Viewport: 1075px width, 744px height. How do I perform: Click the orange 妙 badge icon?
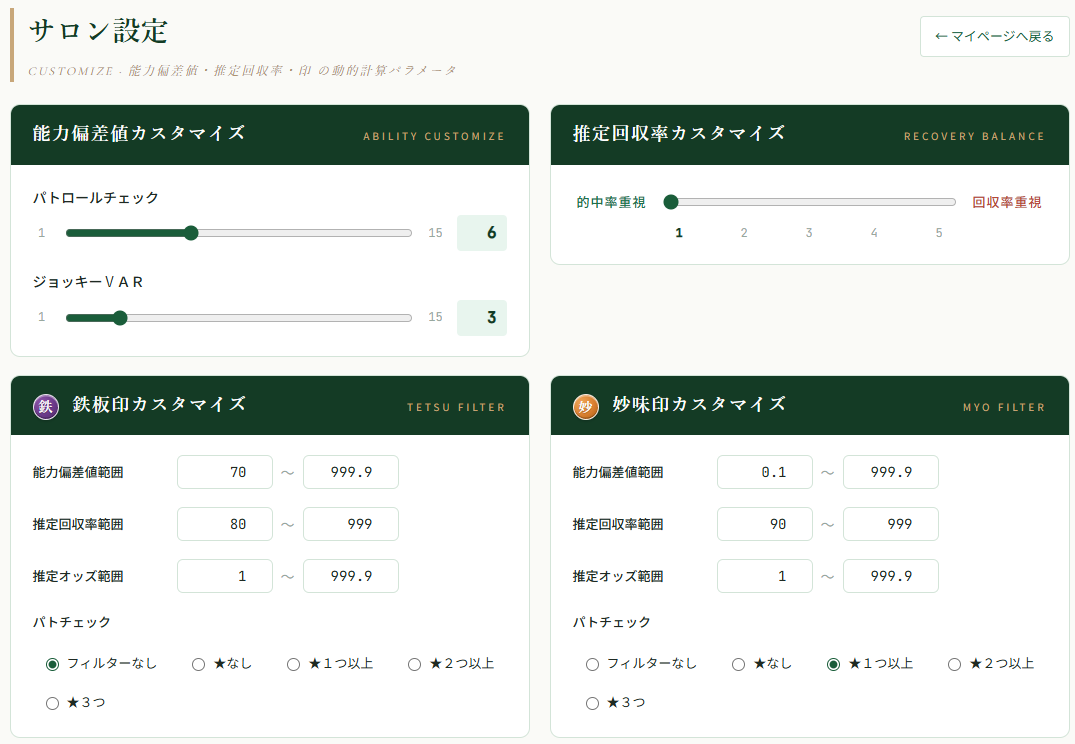click(x=585, y=407)
